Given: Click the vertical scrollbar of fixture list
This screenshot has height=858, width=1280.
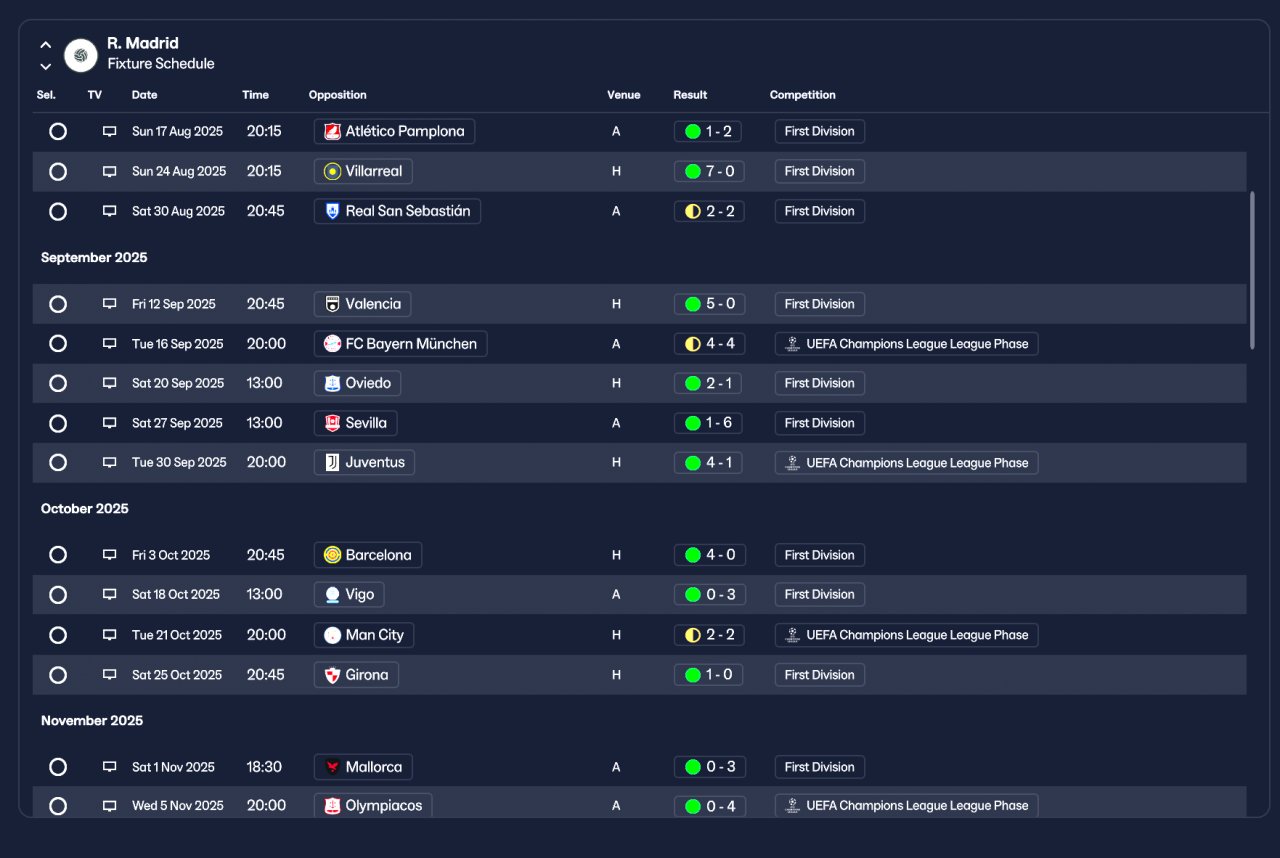Looking at the screenshot, I should tap(1252, 270).
